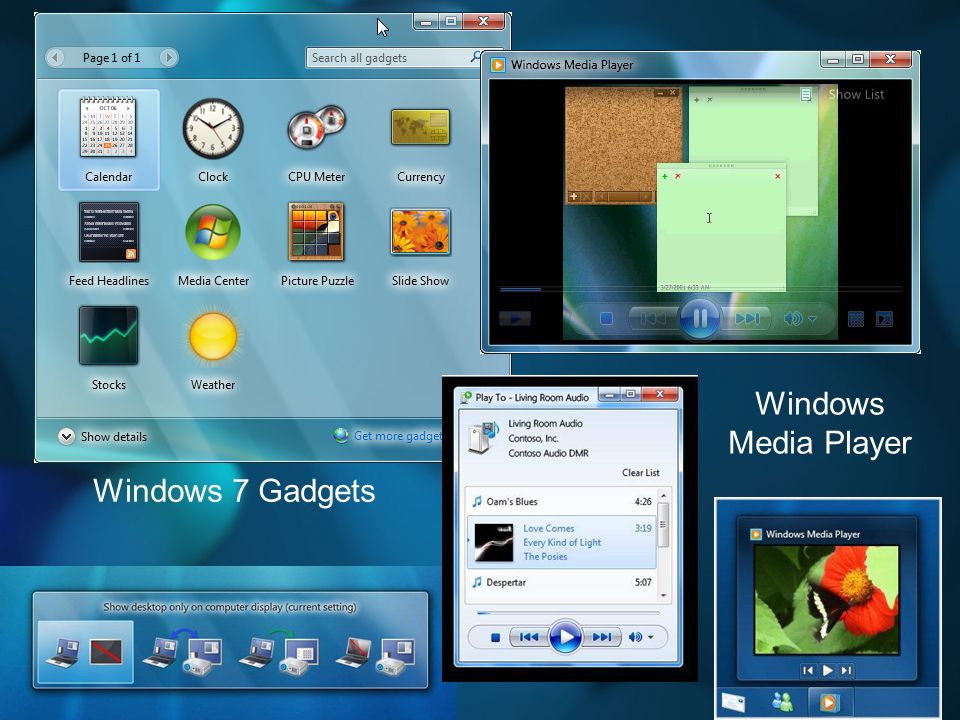Image resolution: width=960 pixels, height=720 pixels.
Task: Choose the Slide Show gadget
Action: (x=421, y=244)
